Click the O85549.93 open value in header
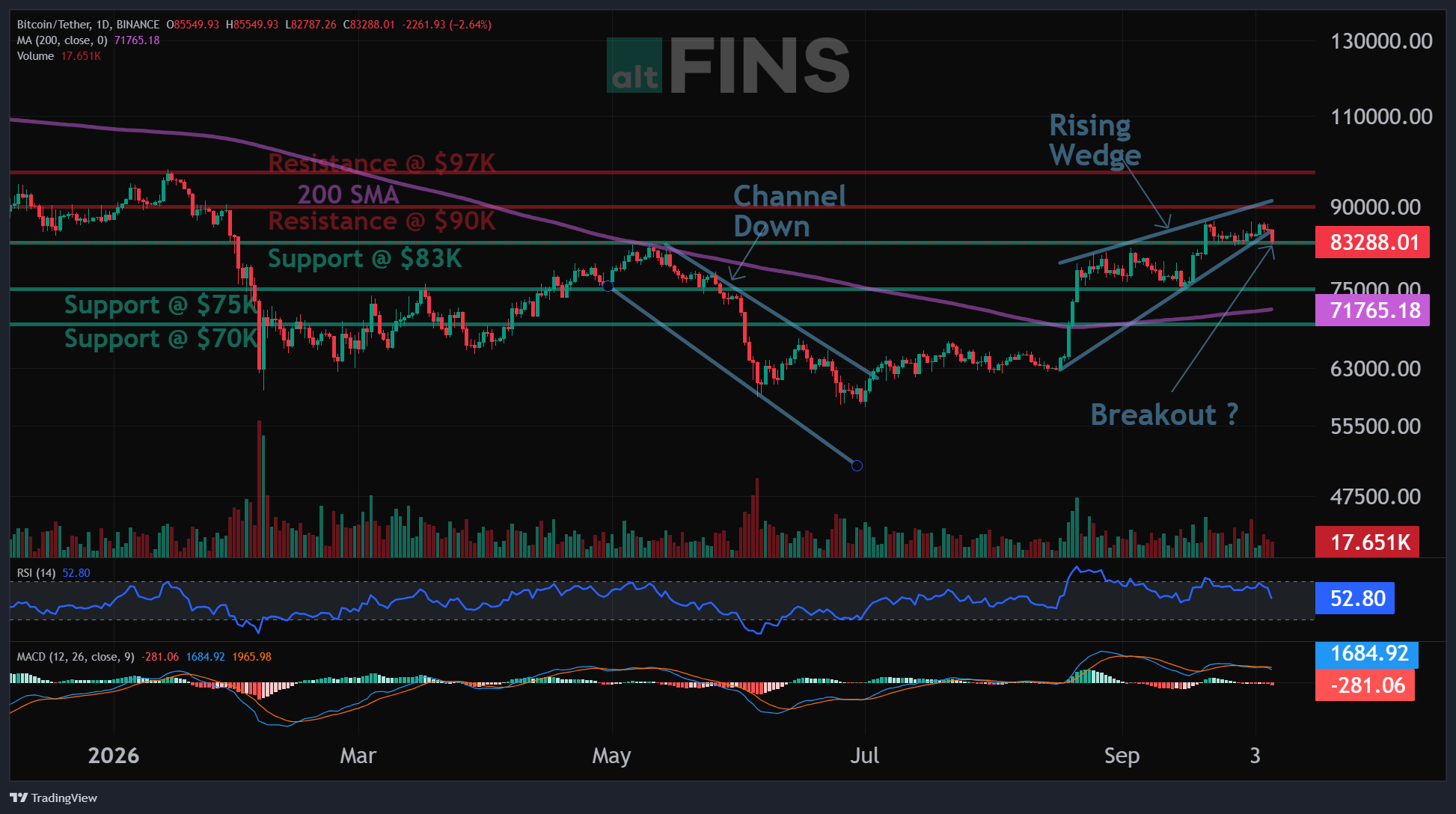This screenshot has width=1456, height=814. [192, 25]
